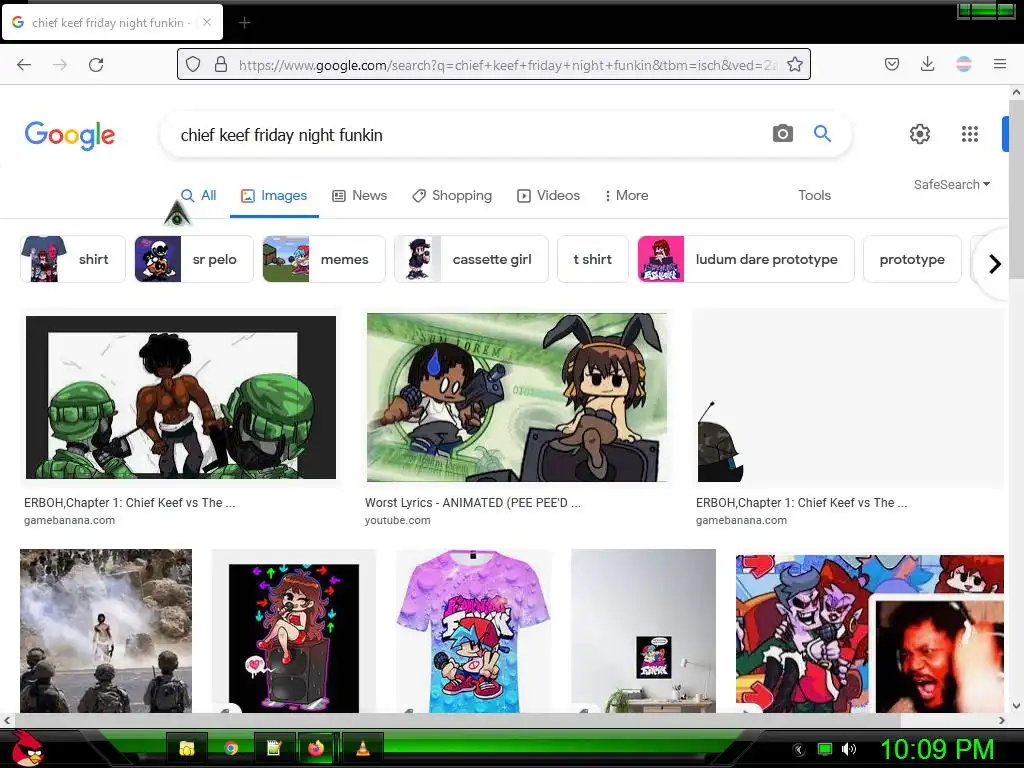Image resolution: width=1024 pixels, height=768 pixels.
Task: Open the smoke and soldiers photo thumbnail
Action: 106,631
